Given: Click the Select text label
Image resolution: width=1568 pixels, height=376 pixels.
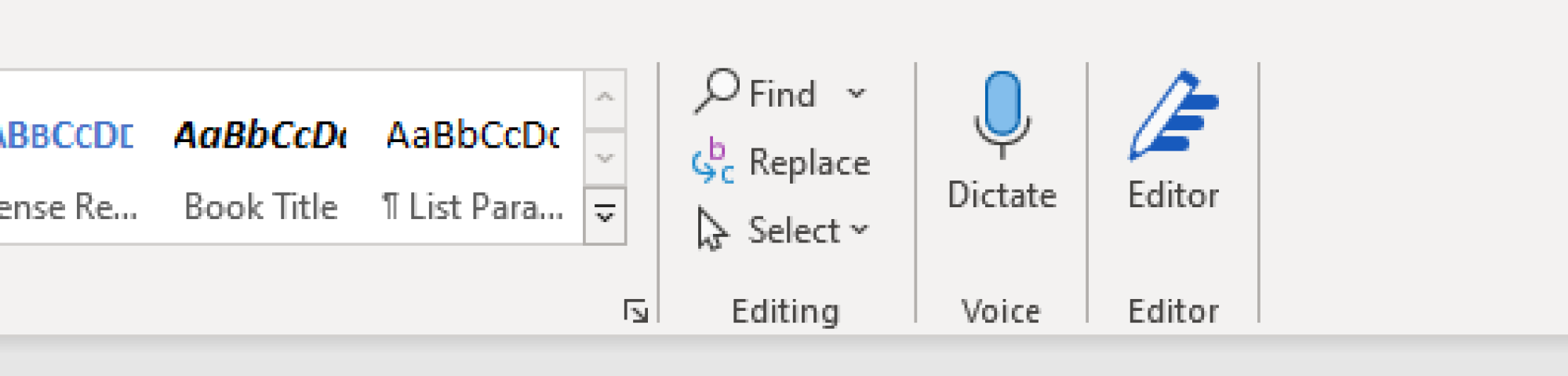Looking at the screenshot, I should pos(794,231).
